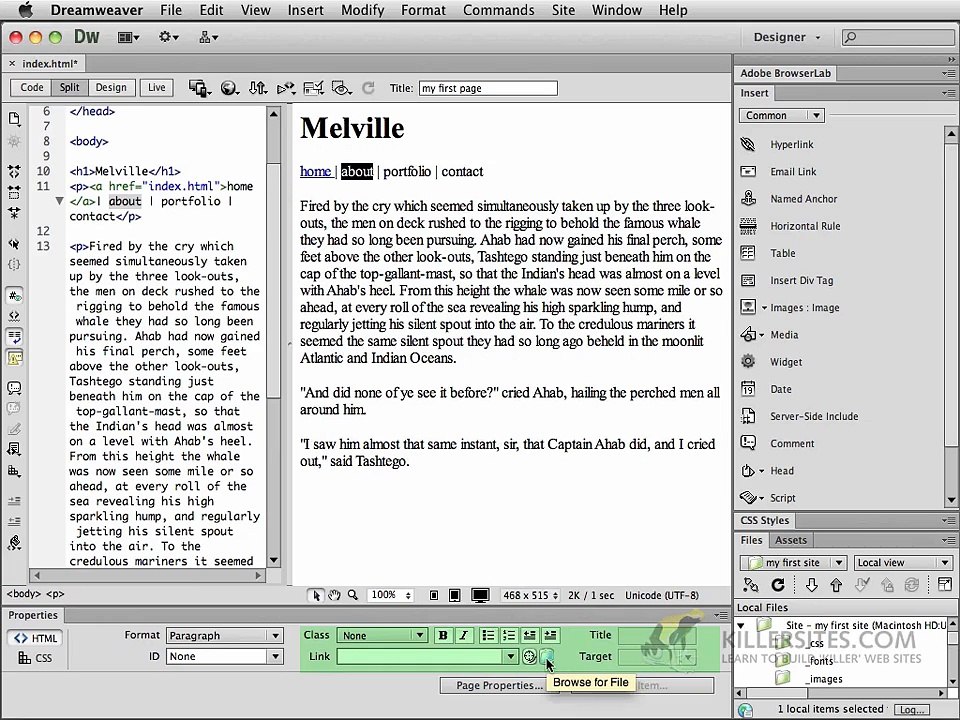This screenshot has width=960, height=720.
Task: Click Insert Div Tag
Action: pyautogui.click(x=801, y=280)
